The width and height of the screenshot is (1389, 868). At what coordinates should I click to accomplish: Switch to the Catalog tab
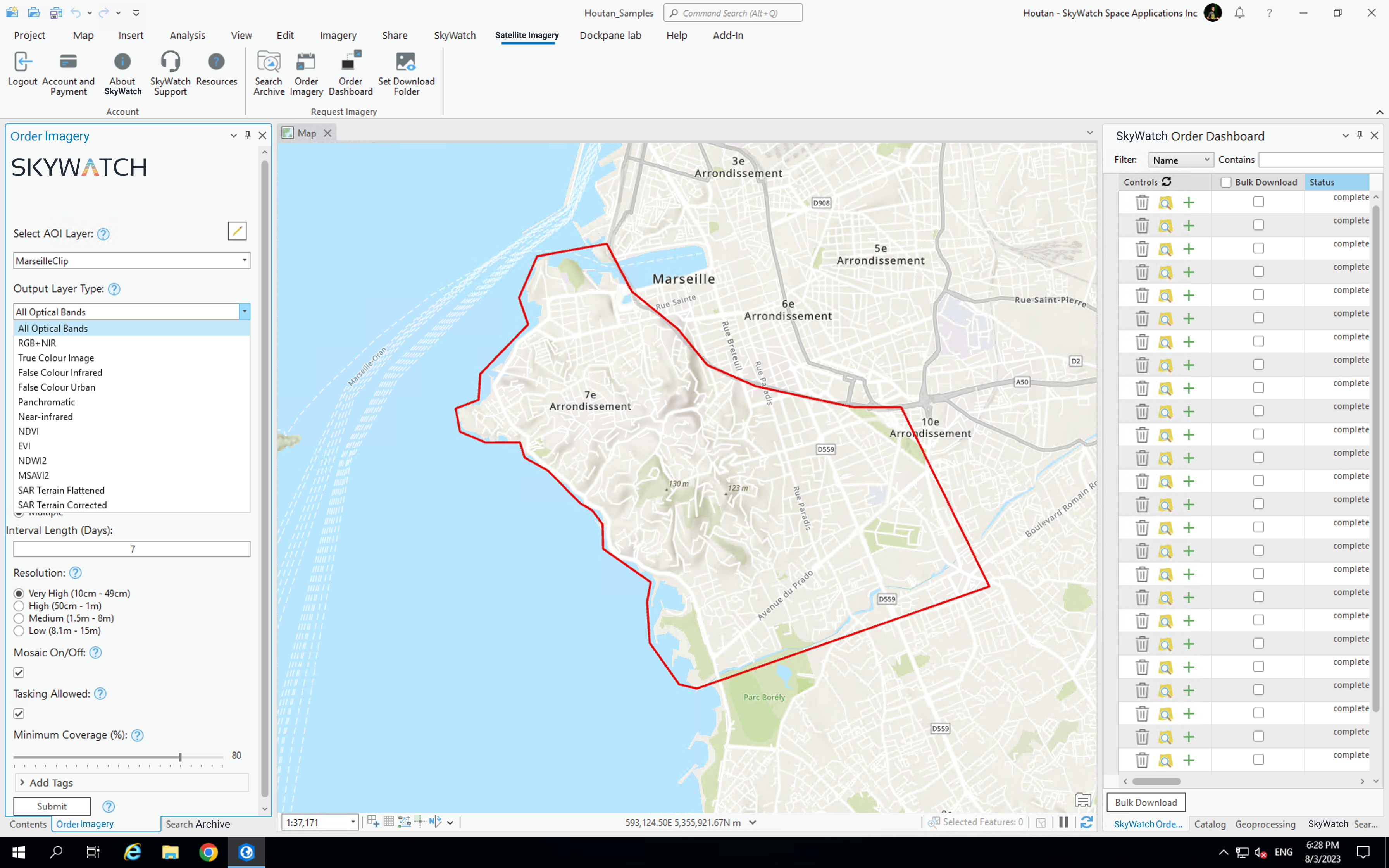pos(1210,823)
